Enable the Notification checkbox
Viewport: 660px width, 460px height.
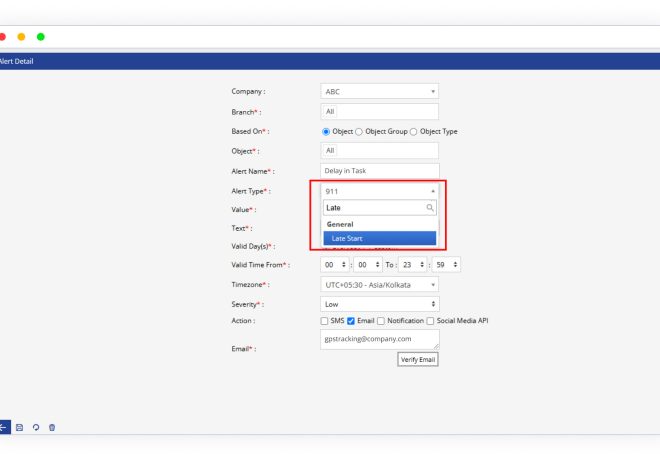381,321
